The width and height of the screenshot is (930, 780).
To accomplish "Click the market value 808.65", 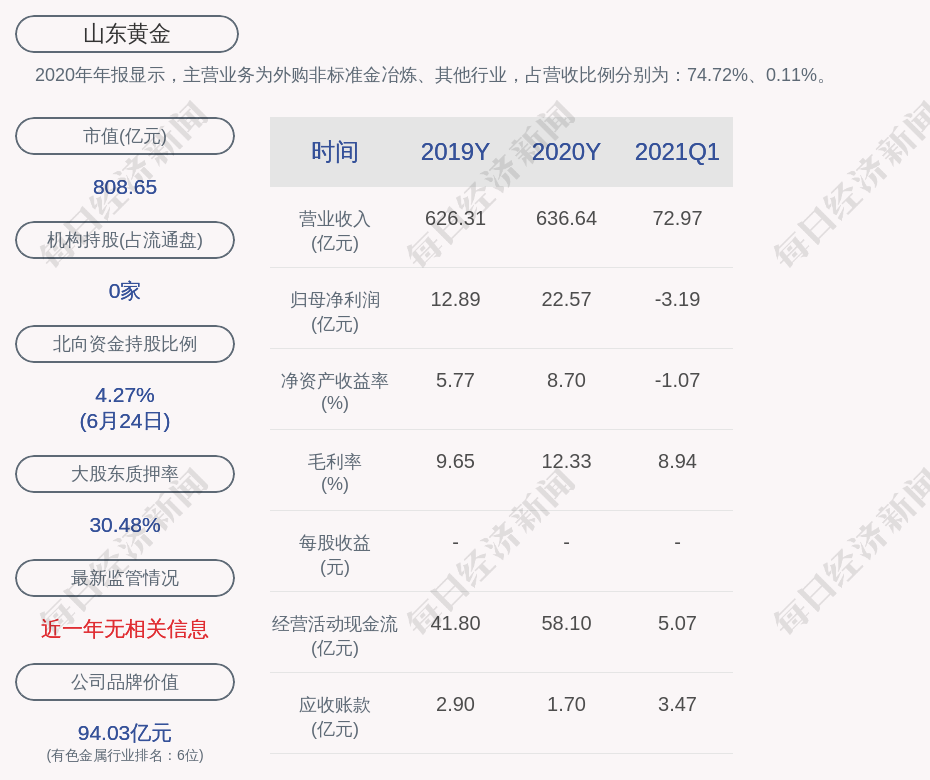I will click(125, 187).
